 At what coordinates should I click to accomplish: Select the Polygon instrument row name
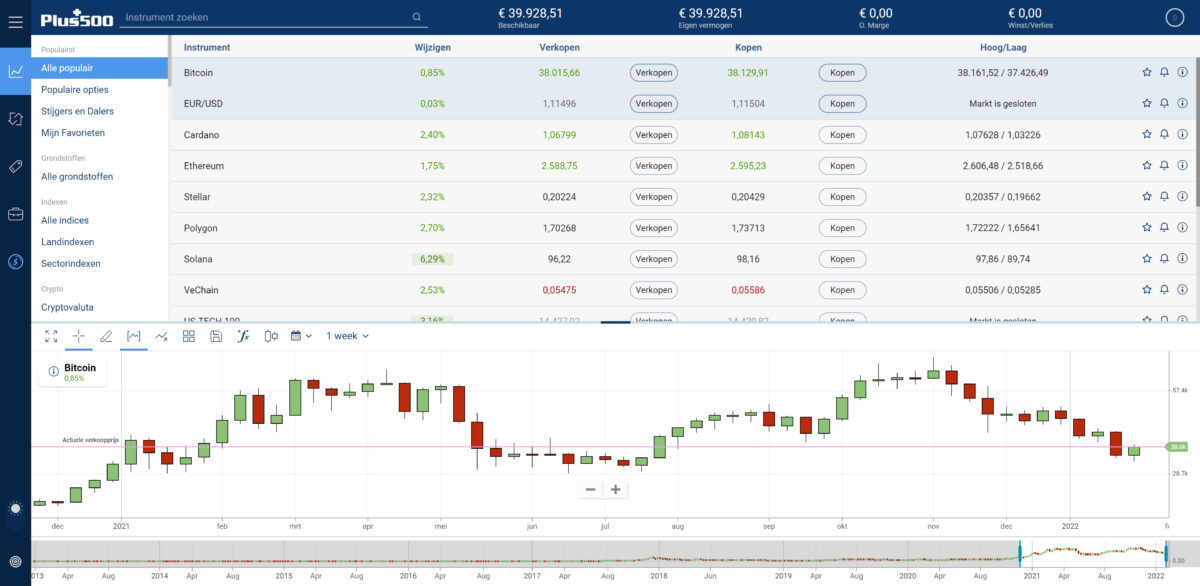[x=201, y=228]
